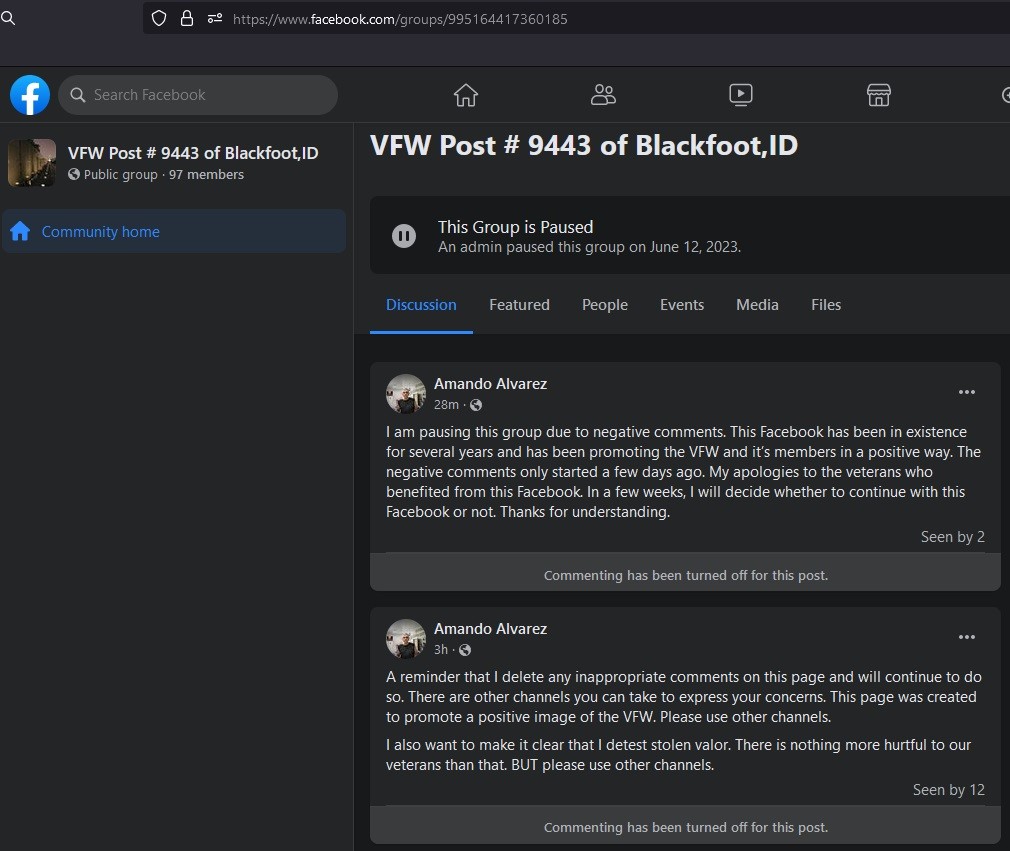Click the group thumbnail image in sidebar
This screenshot has width=1010, height=851.
[x=32, y=163]
